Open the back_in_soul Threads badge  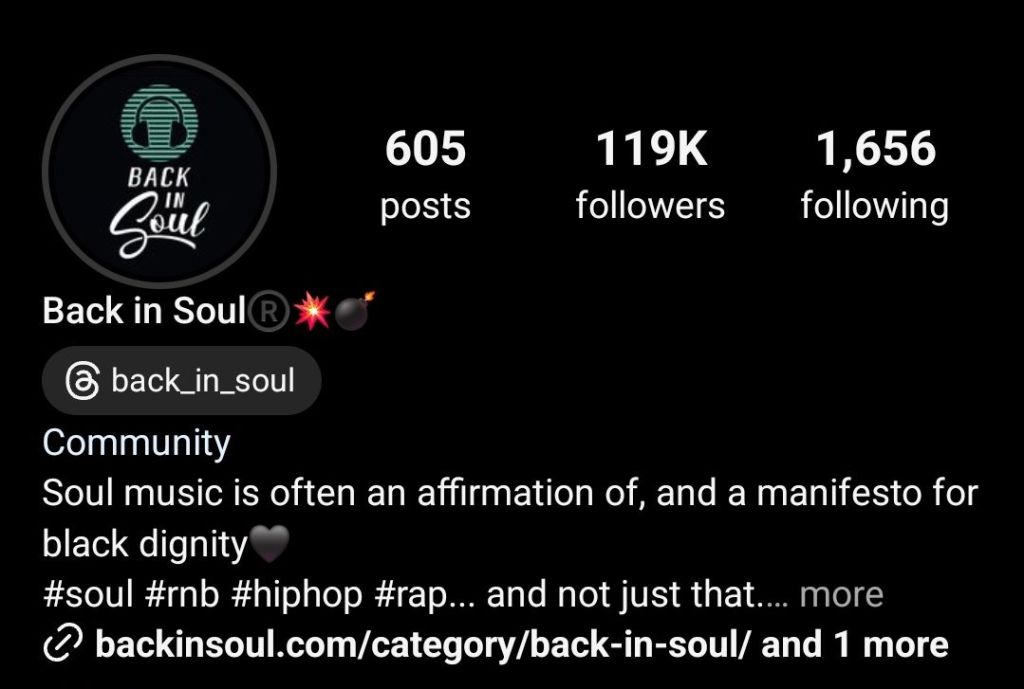[182, 381]
